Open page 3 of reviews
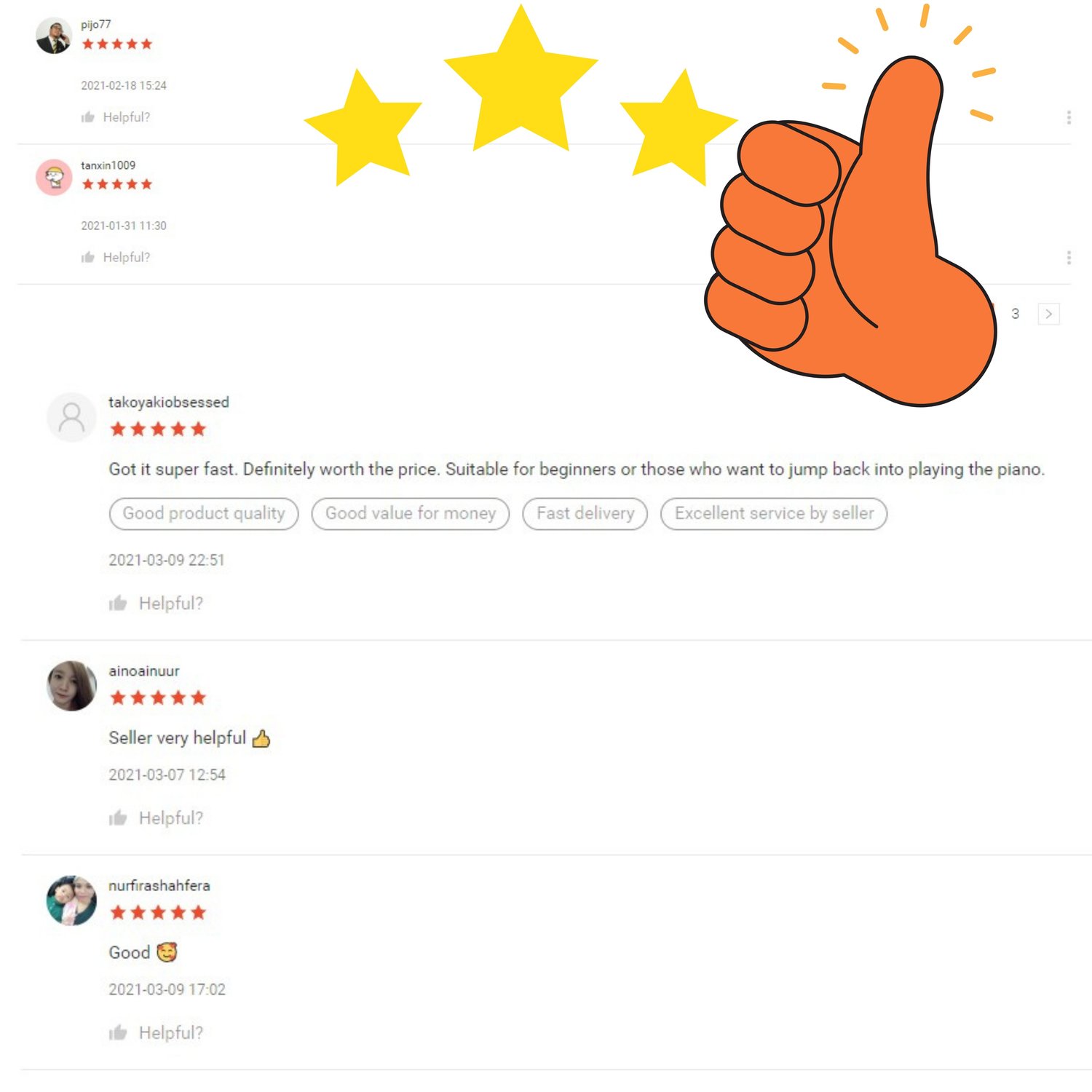This screenshot has width=1092, height=1092. (x=1015, y=314)
